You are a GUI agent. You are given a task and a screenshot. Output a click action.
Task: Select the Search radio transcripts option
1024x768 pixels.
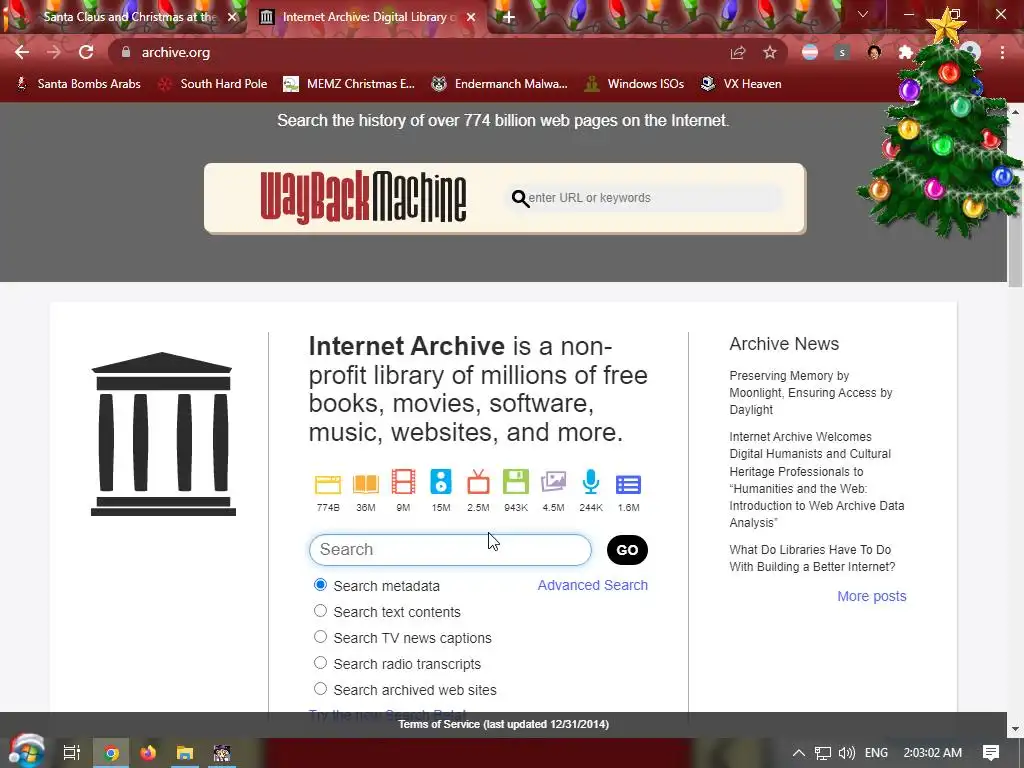[x=320, y=664]
